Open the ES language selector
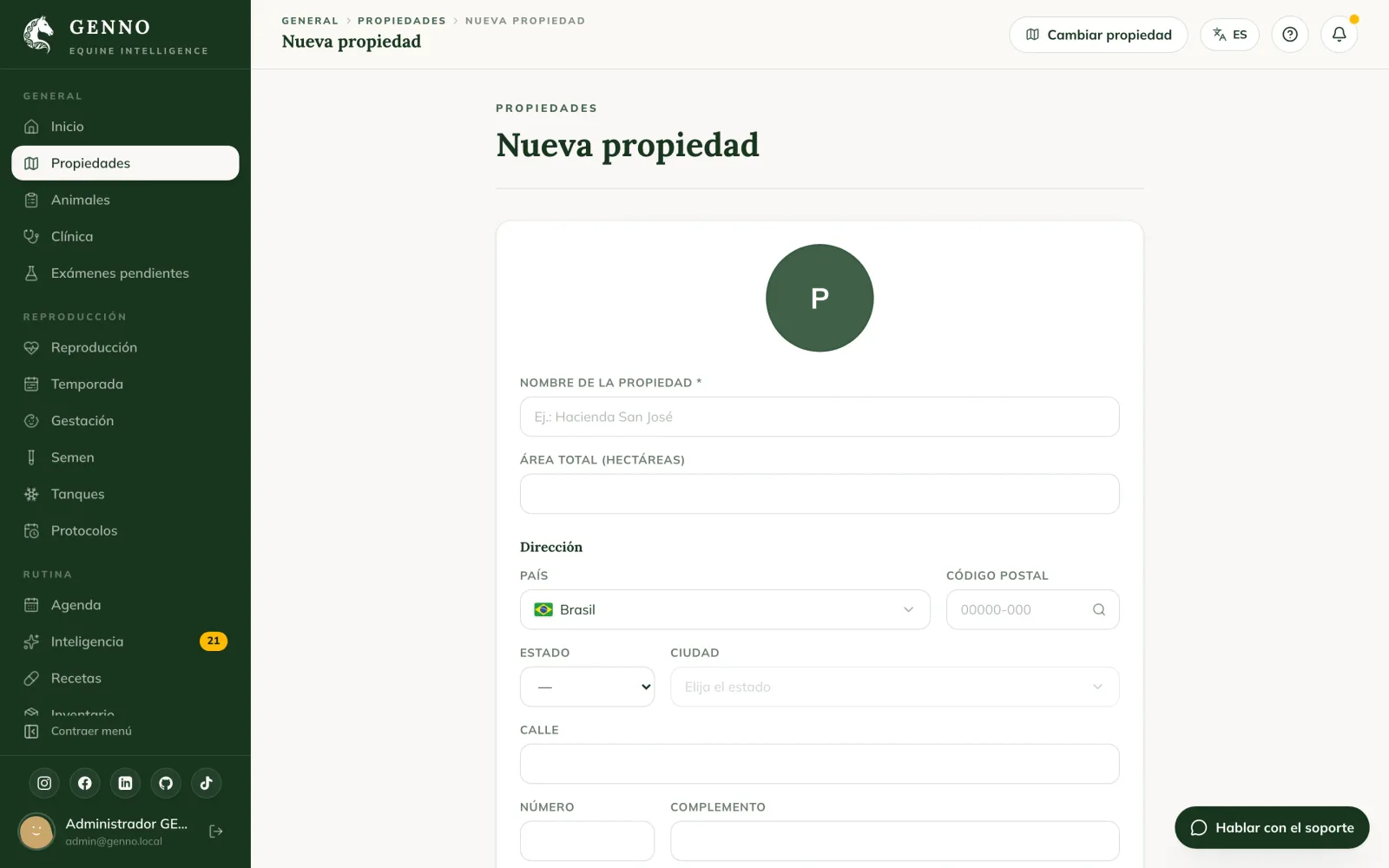Image resolution: width=1389 pixels, height=868 pixels. tap(1229, 35)
